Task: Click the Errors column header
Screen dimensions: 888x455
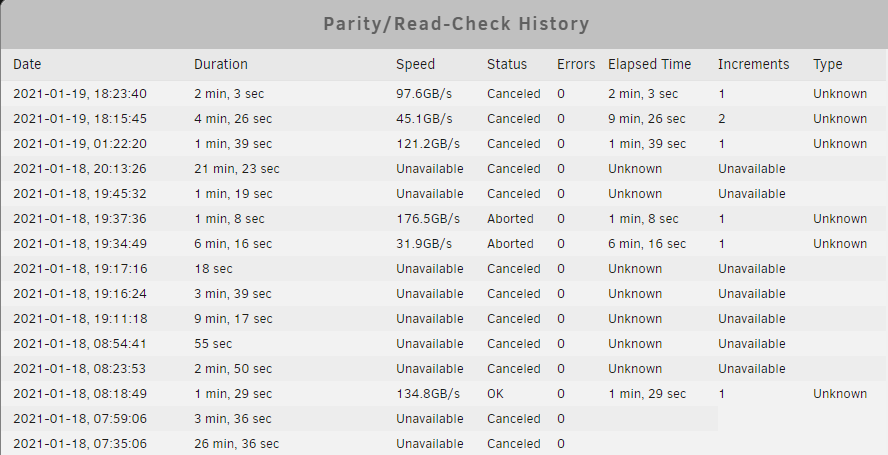Action: tap(576, 64)
